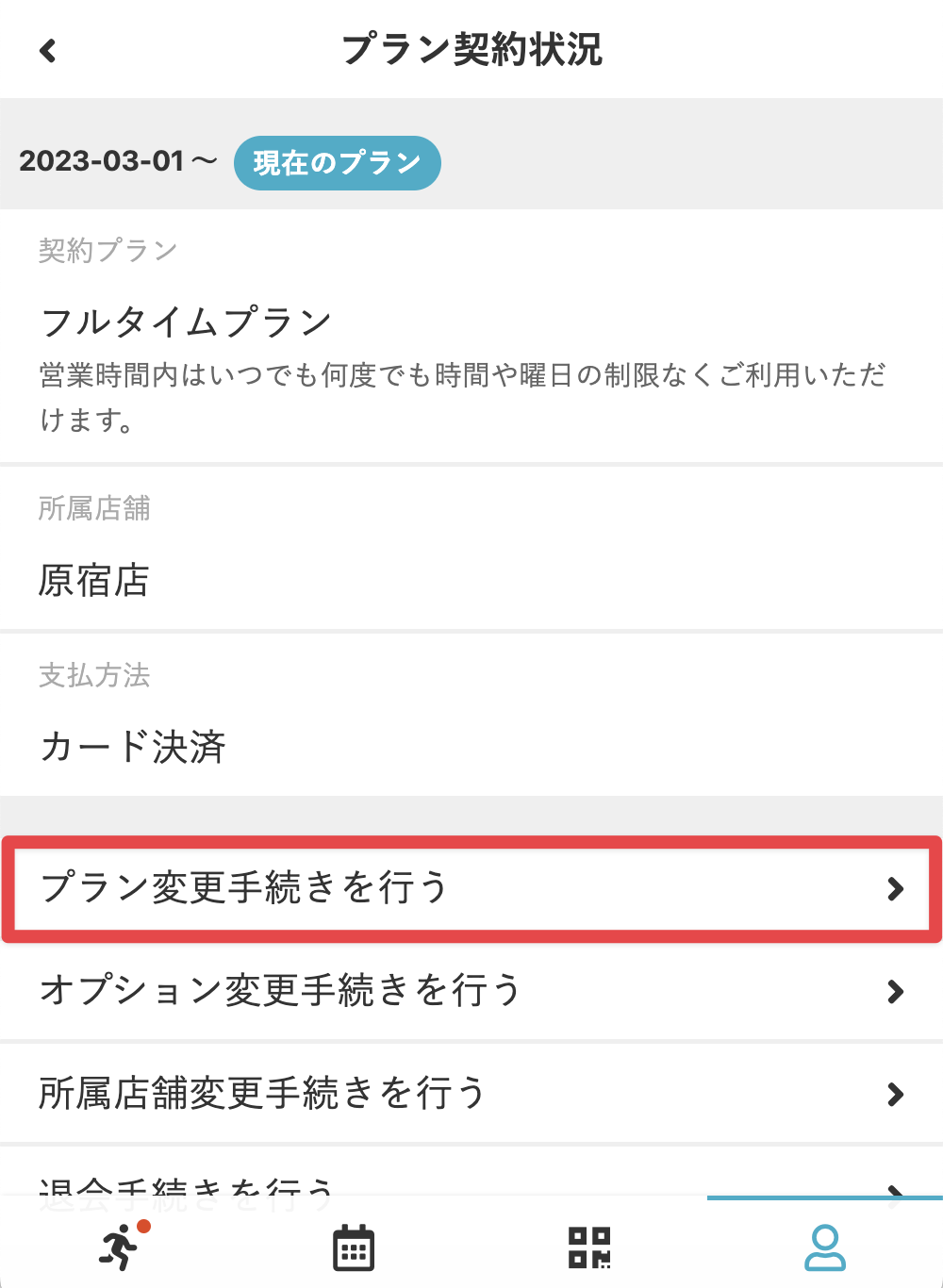This screenshot has width=943, height=1288.
Task: Click the 支払方法 section label
Action: coord(94,675)
